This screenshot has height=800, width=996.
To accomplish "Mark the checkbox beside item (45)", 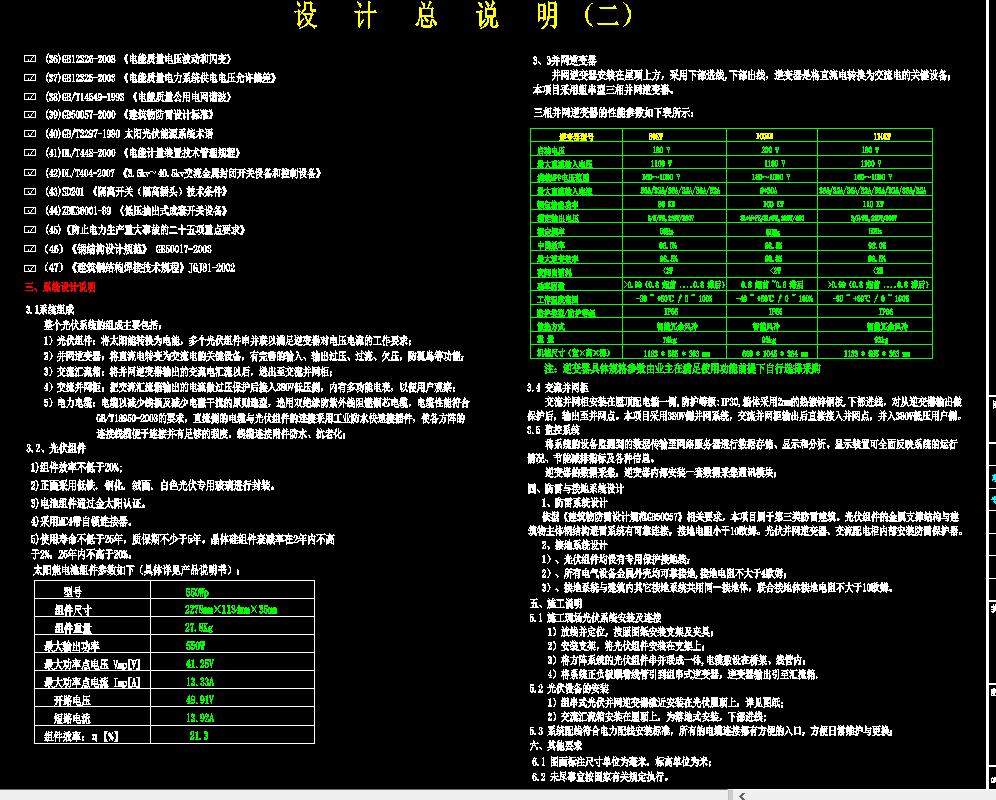I will 30,229.
